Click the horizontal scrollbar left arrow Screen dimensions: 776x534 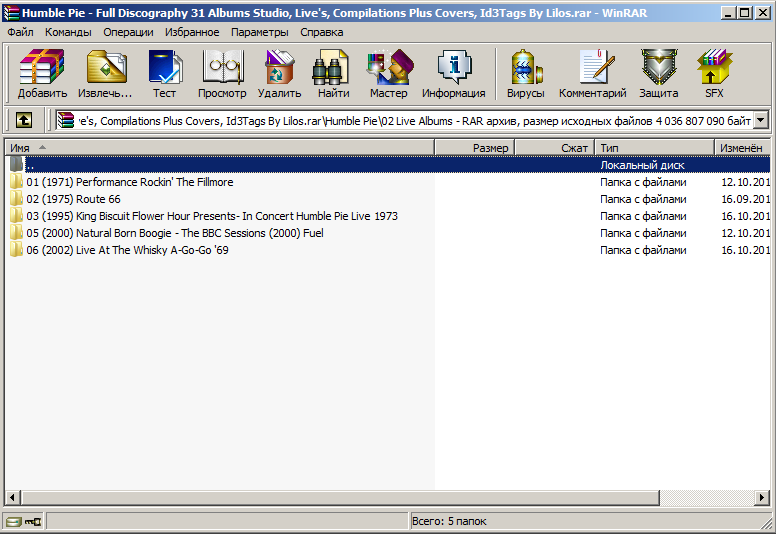click(13, 497)
